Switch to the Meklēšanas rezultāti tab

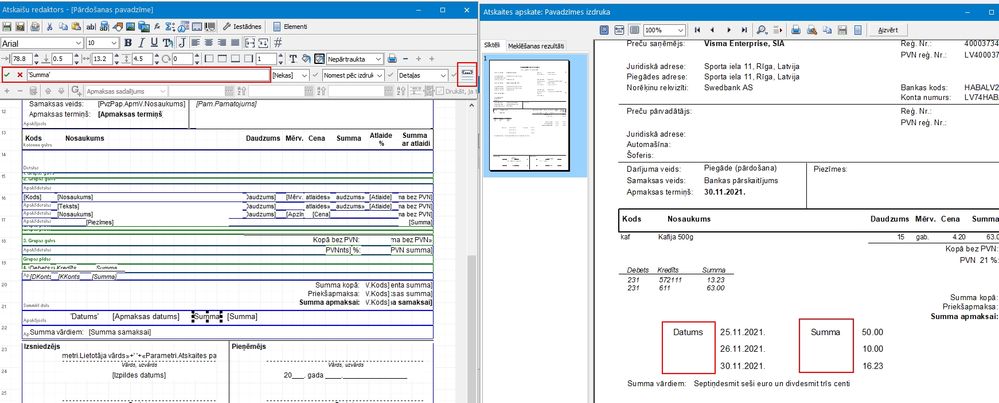(536, 47)
